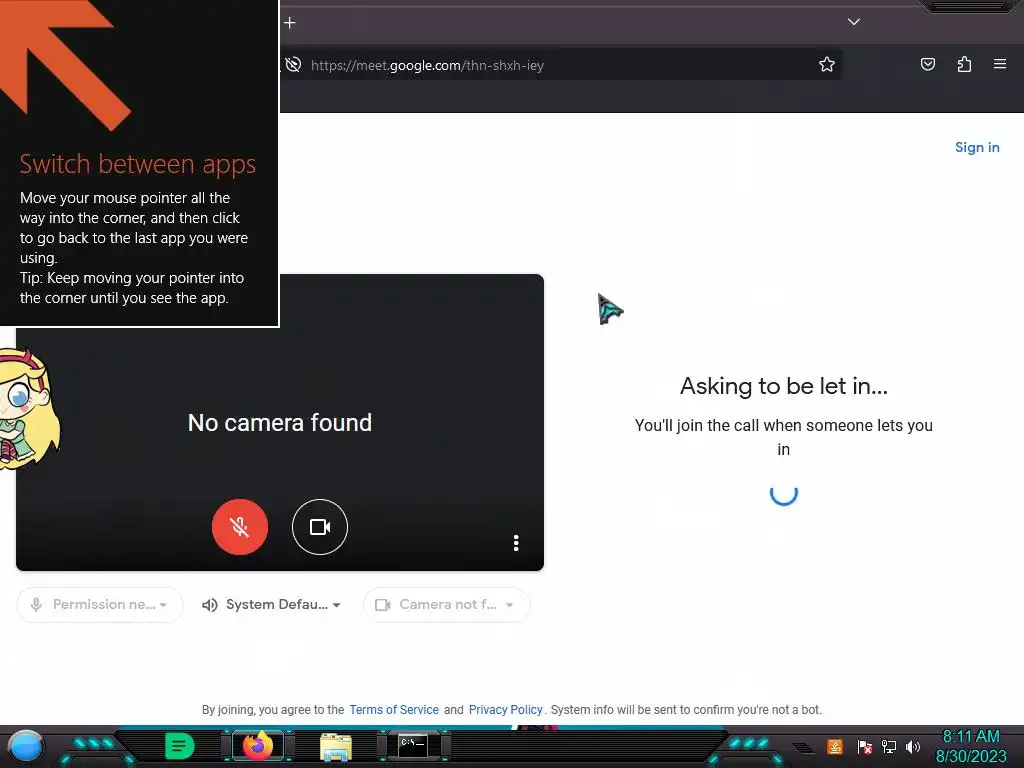
Task: Open the three-dot more options menu
Action: tap(516, 543)
